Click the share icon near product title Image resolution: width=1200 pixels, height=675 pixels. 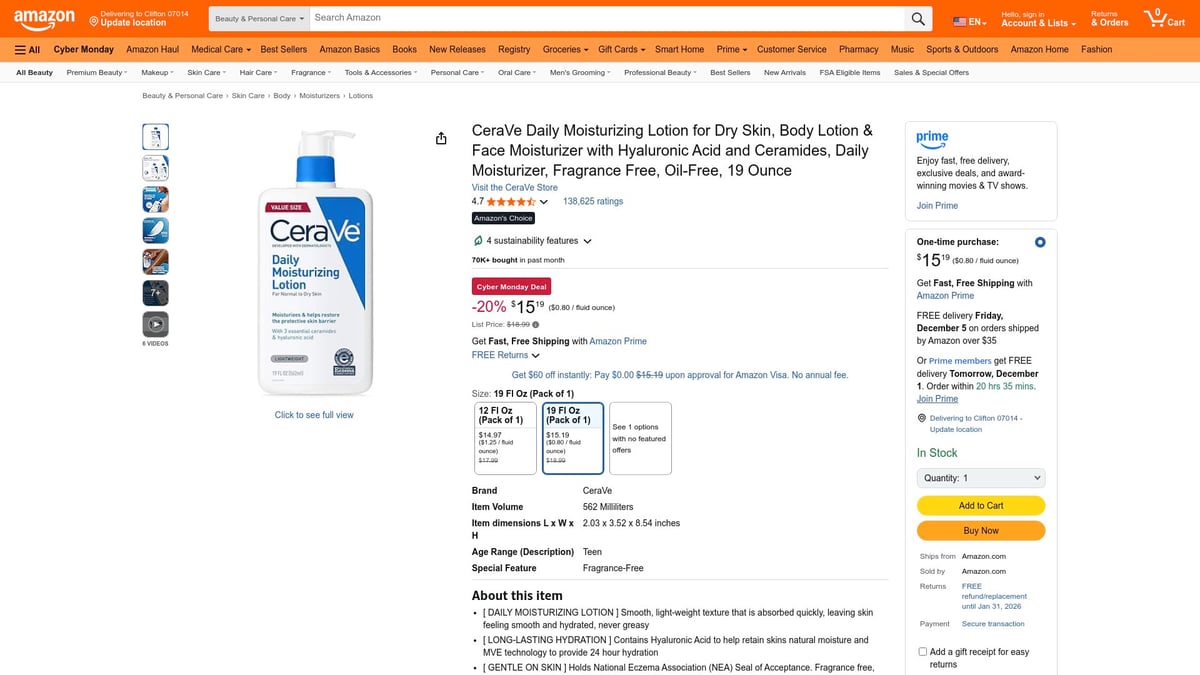coord(441,138)
